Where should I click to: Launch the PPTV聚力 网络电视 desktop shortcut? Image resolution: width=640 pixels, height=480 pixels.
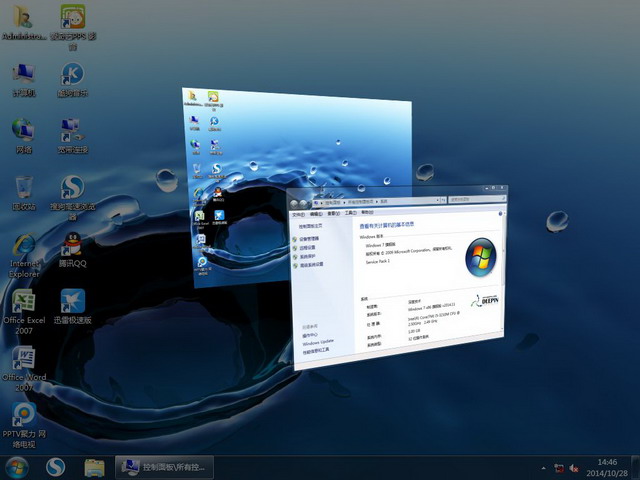click(x=24, y=425)
